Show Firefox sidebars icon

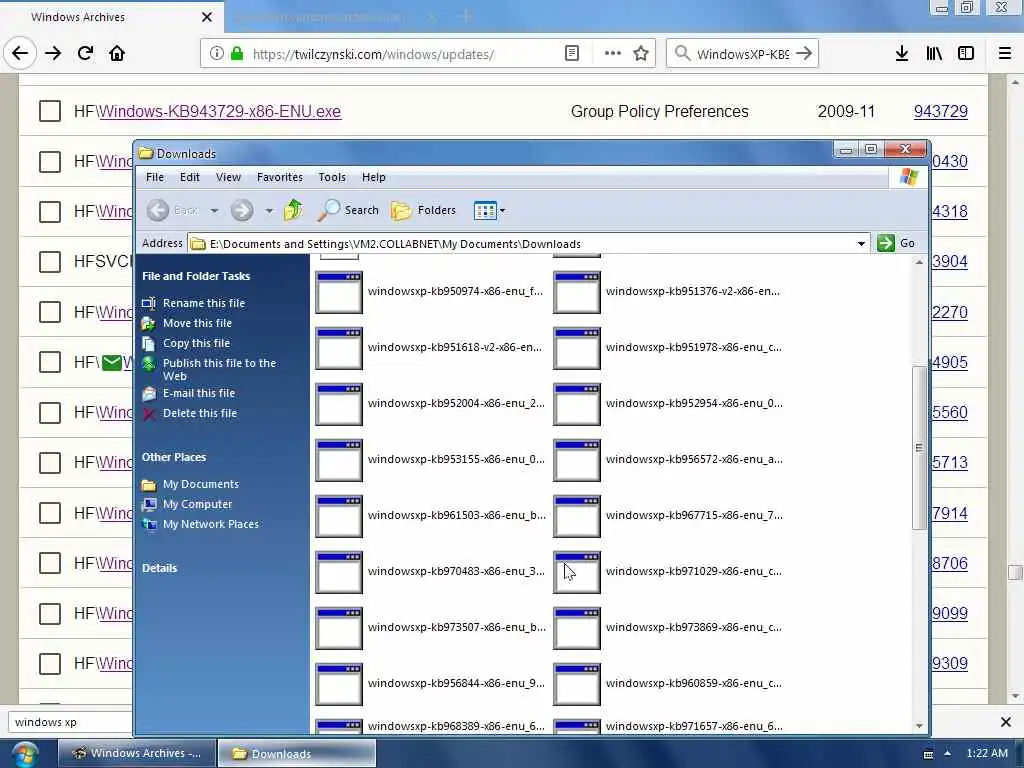coord(966,54)
